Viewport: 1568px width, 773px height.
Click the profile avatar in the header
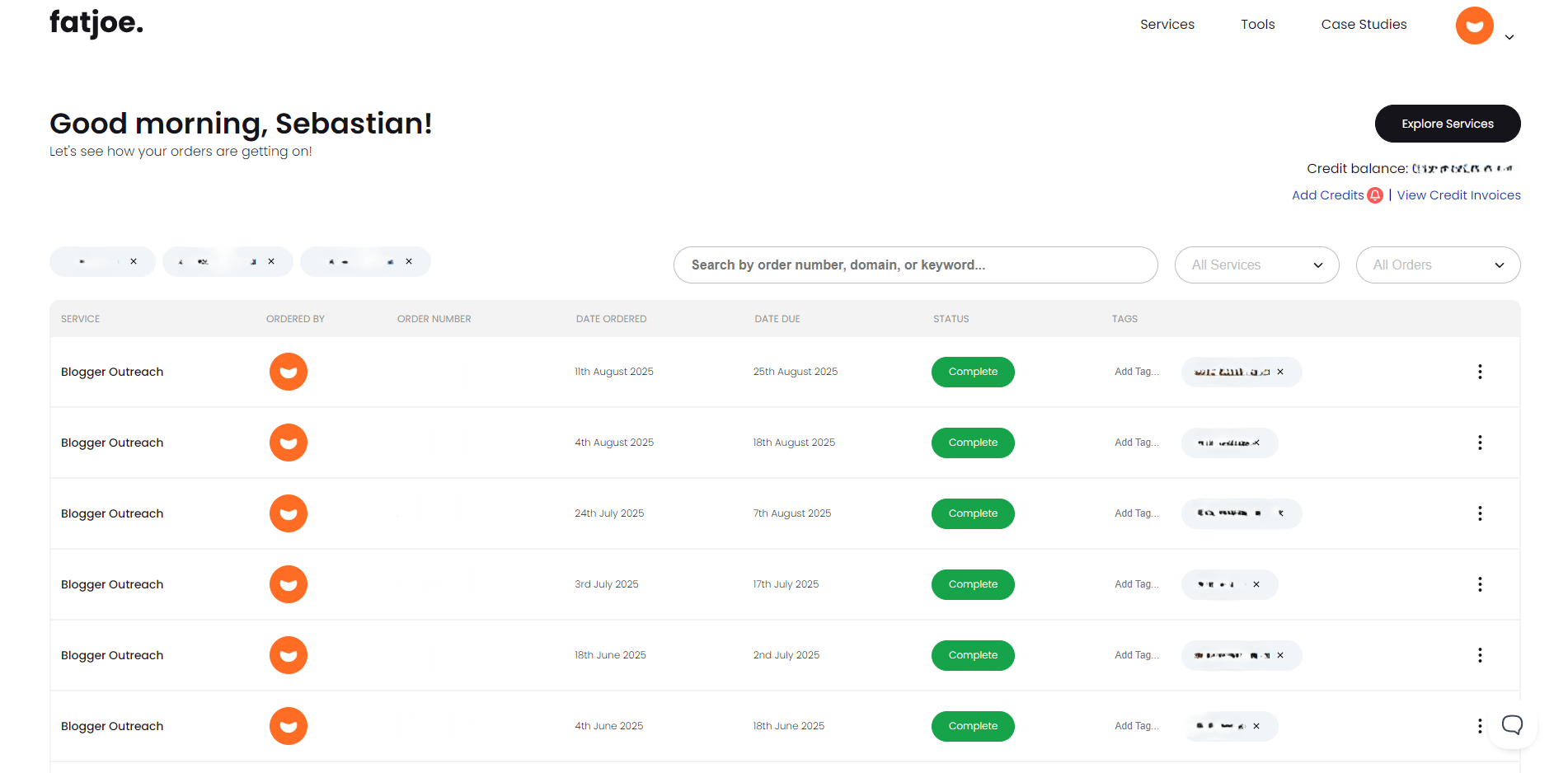point(1474,26)
